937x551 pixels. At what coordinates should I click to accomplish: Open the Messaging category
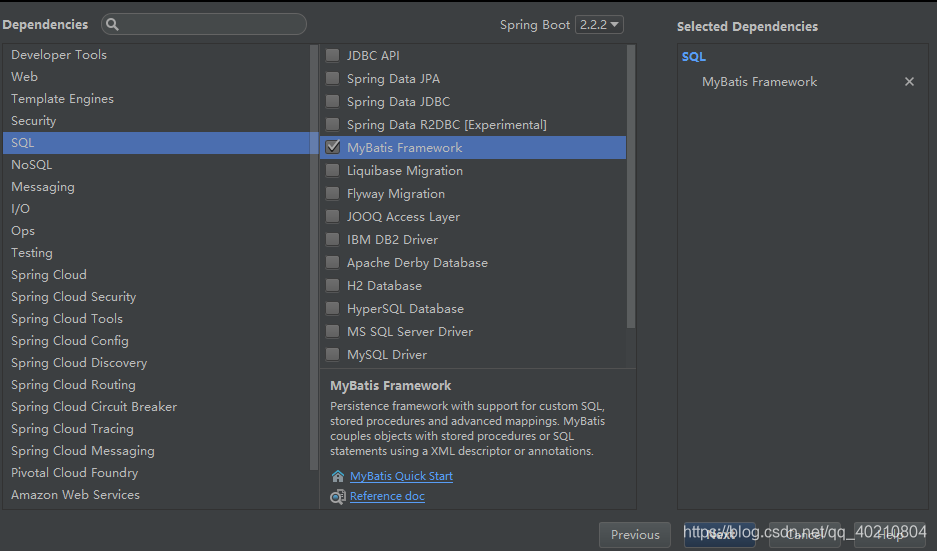[x=157, y=187]
